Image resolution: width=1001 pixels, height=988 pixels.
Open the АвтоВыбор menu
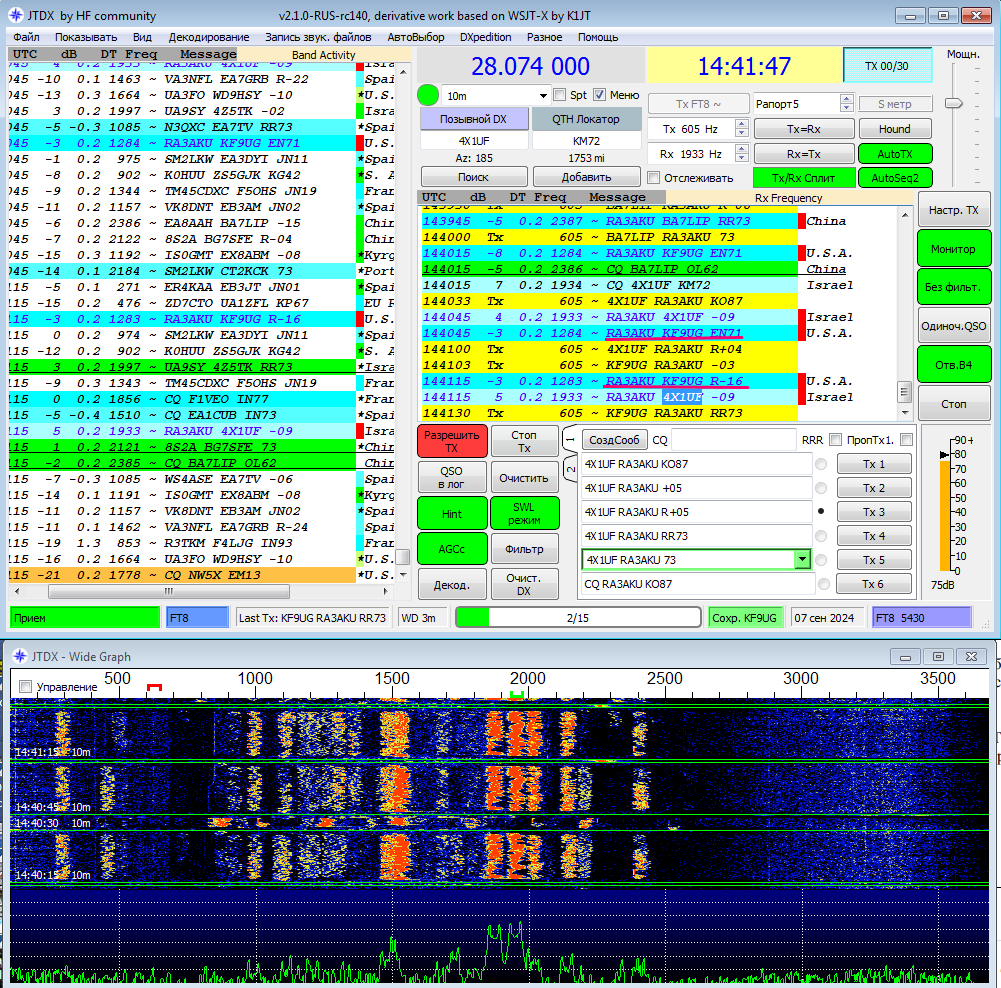point(416,37)
